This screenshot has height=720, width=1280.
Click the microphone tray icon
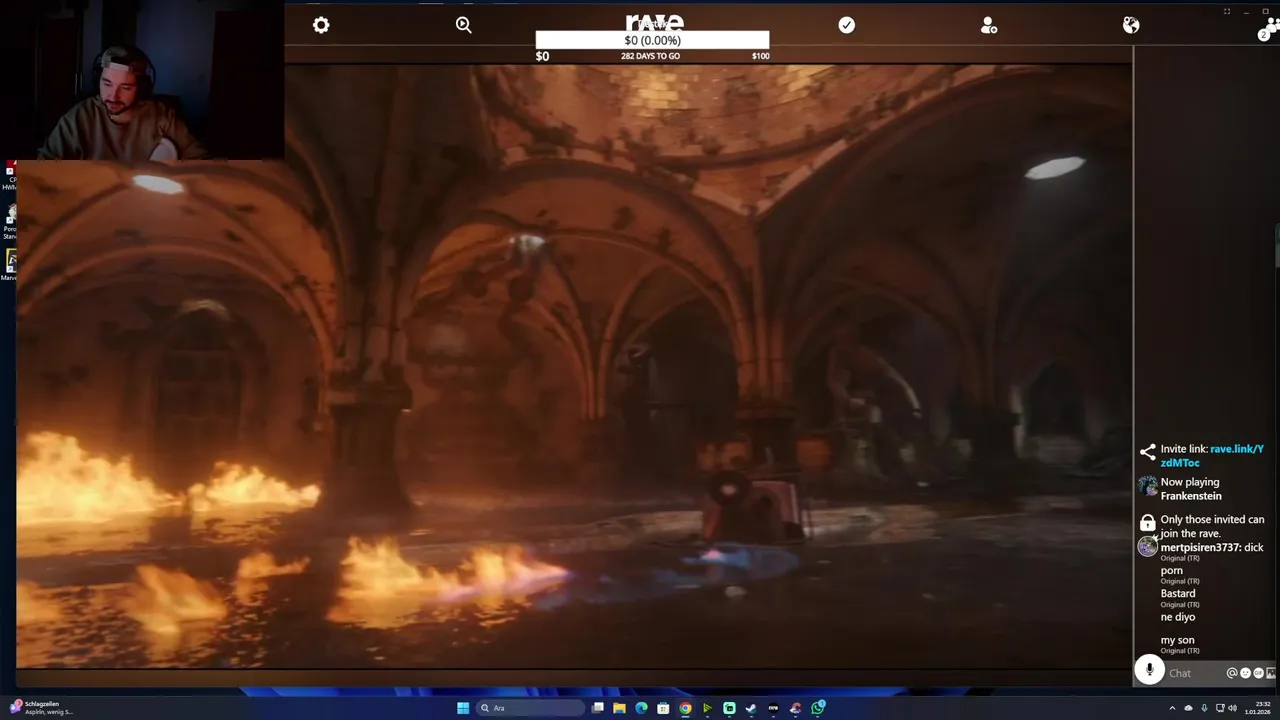[x=1204, y=708]
